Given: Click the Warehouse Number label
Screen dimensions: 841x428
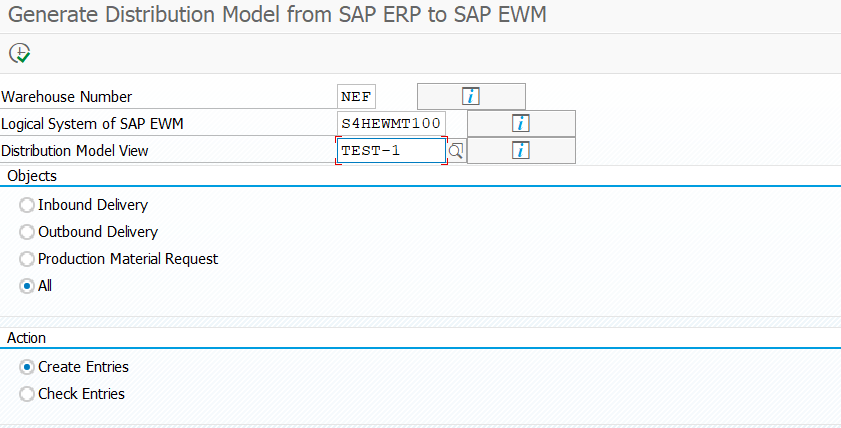Looking at the screenshot, I should click(x=67, y=97).
